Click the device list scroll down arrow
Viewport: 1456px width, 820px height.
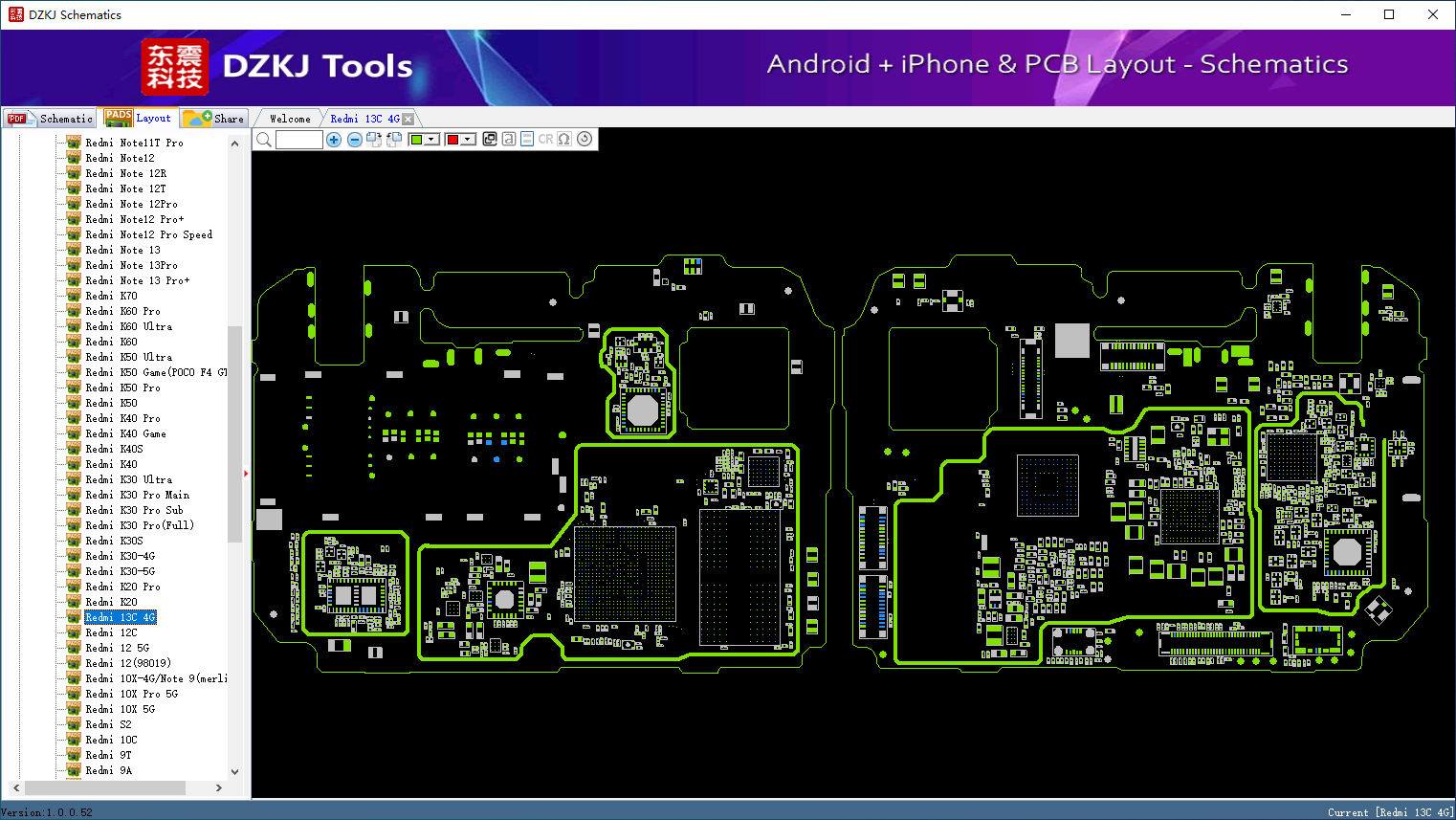click(234, 771)
